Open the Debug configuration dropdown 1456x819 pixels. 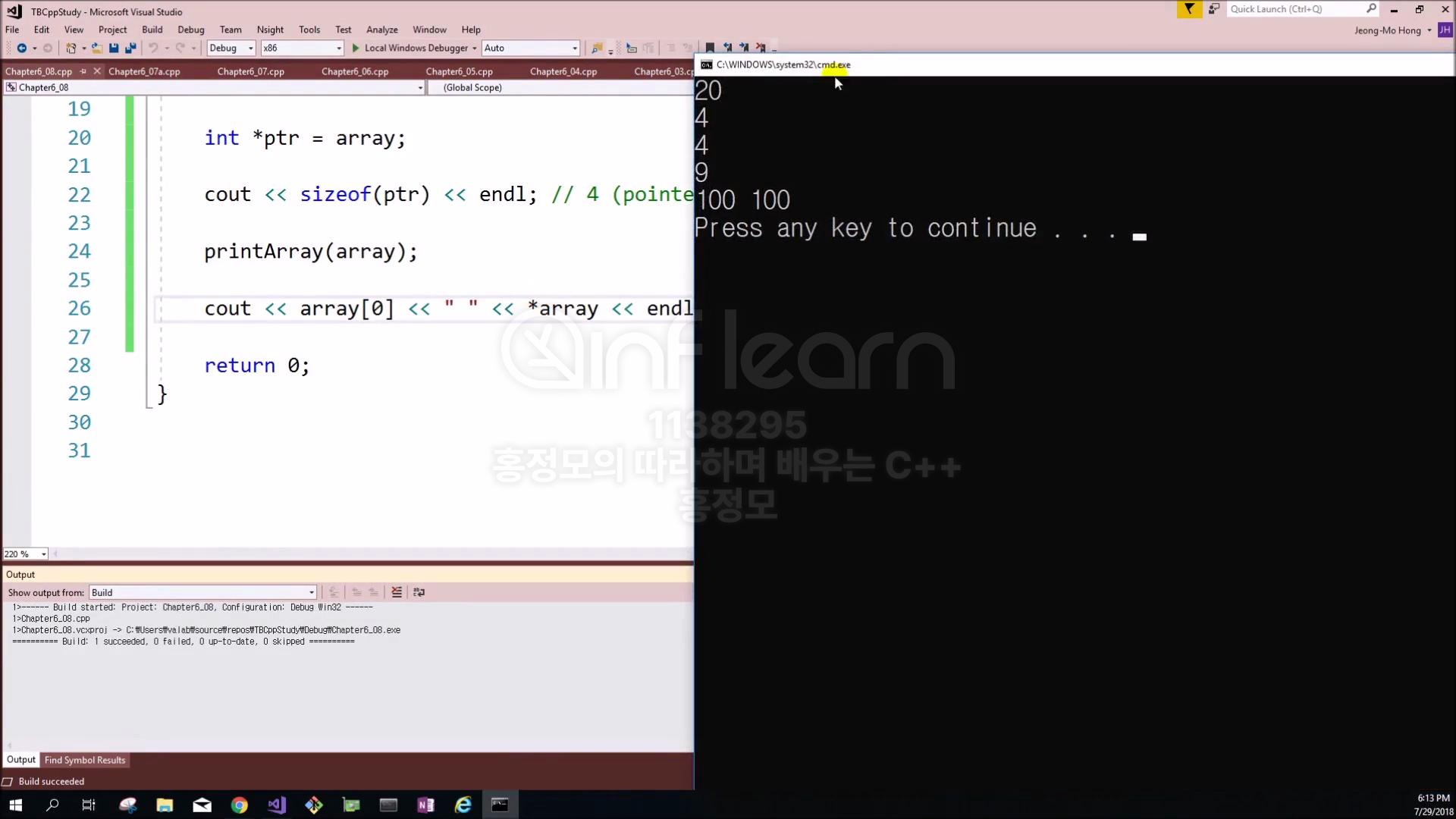pyautogui.click(x=250, y=48)
